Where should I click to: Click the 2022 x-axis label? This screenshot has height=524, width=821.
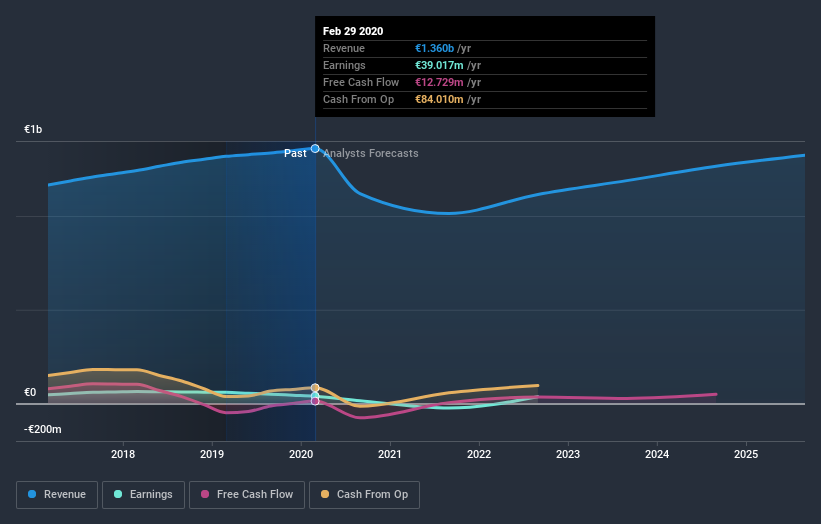point(479,454)
